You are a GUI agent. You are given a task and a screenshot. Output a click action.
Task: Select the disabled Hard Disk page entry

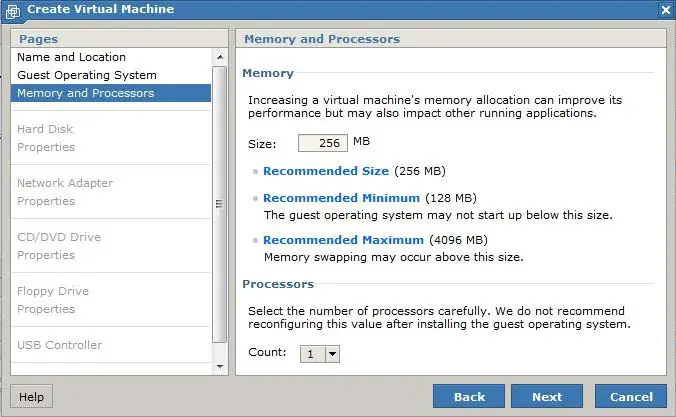click(x=45, y=129)
